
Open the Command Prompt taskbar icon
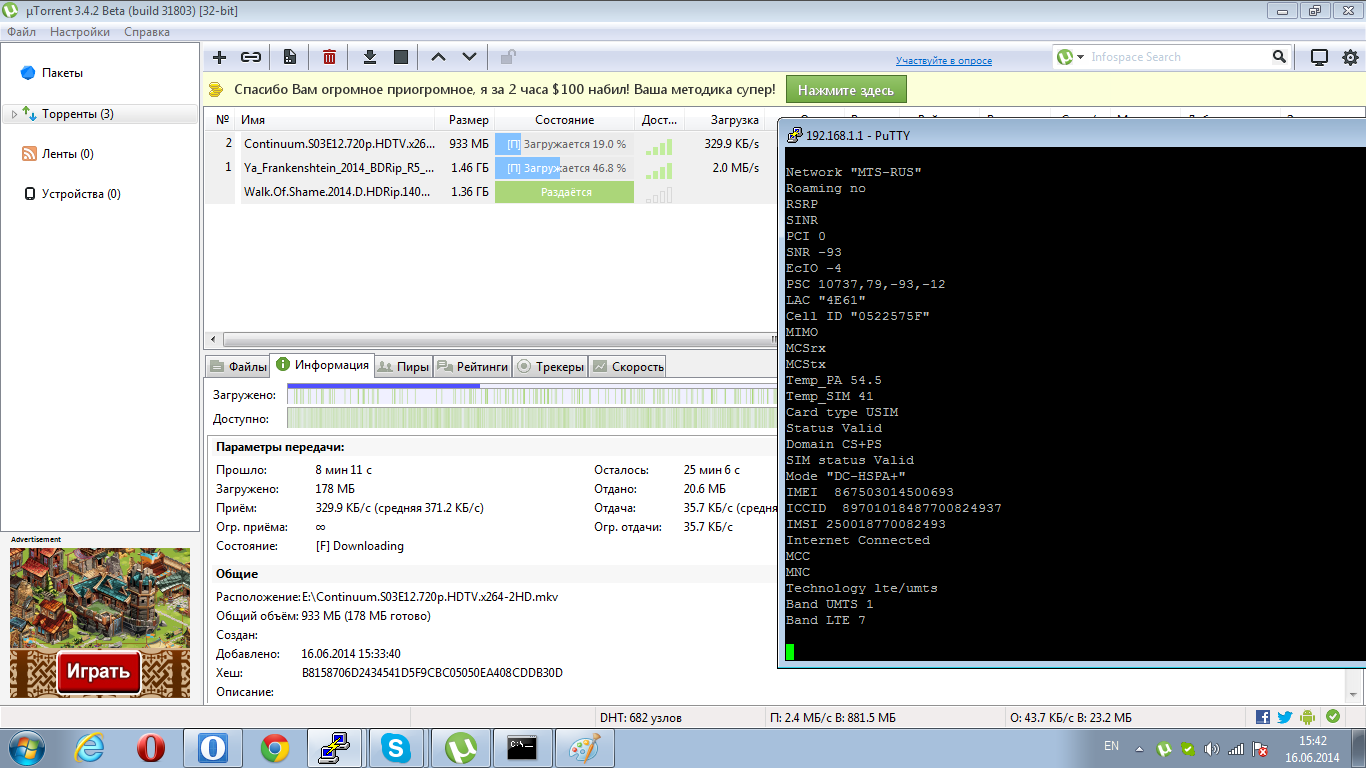pos(521,748)
